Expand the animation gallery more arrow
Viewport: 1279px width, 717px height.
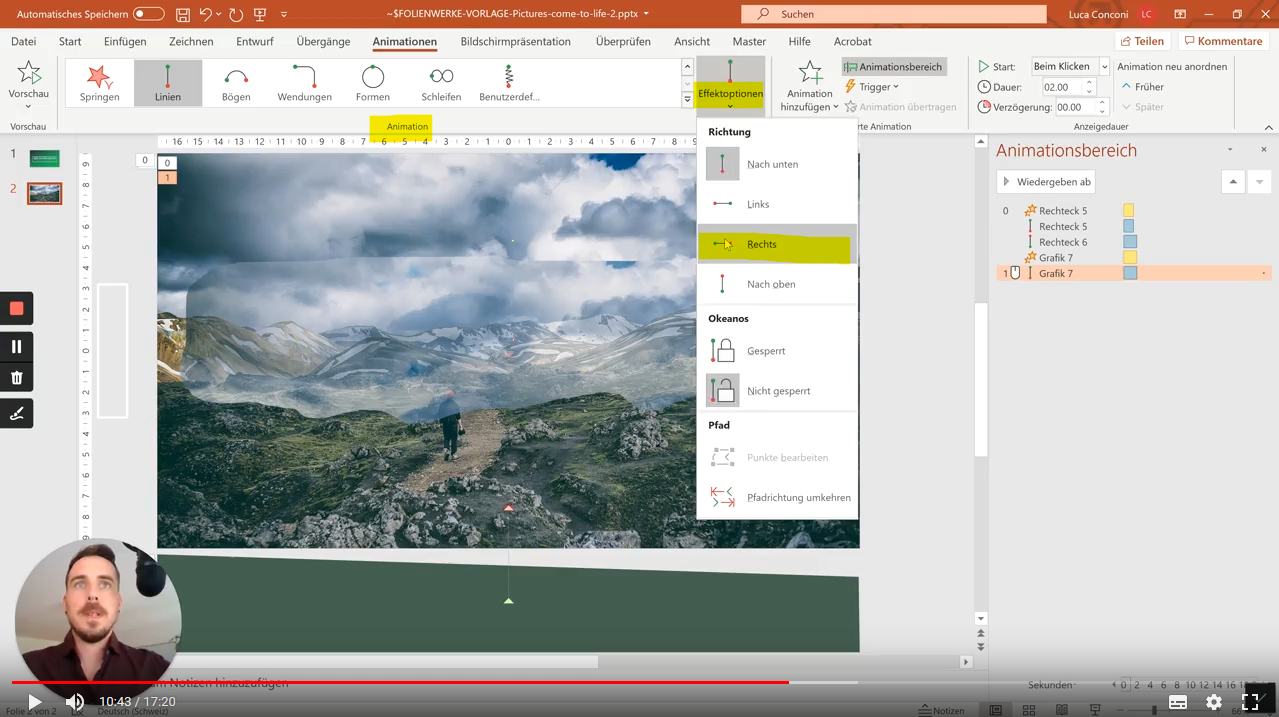tap(687, 99)
